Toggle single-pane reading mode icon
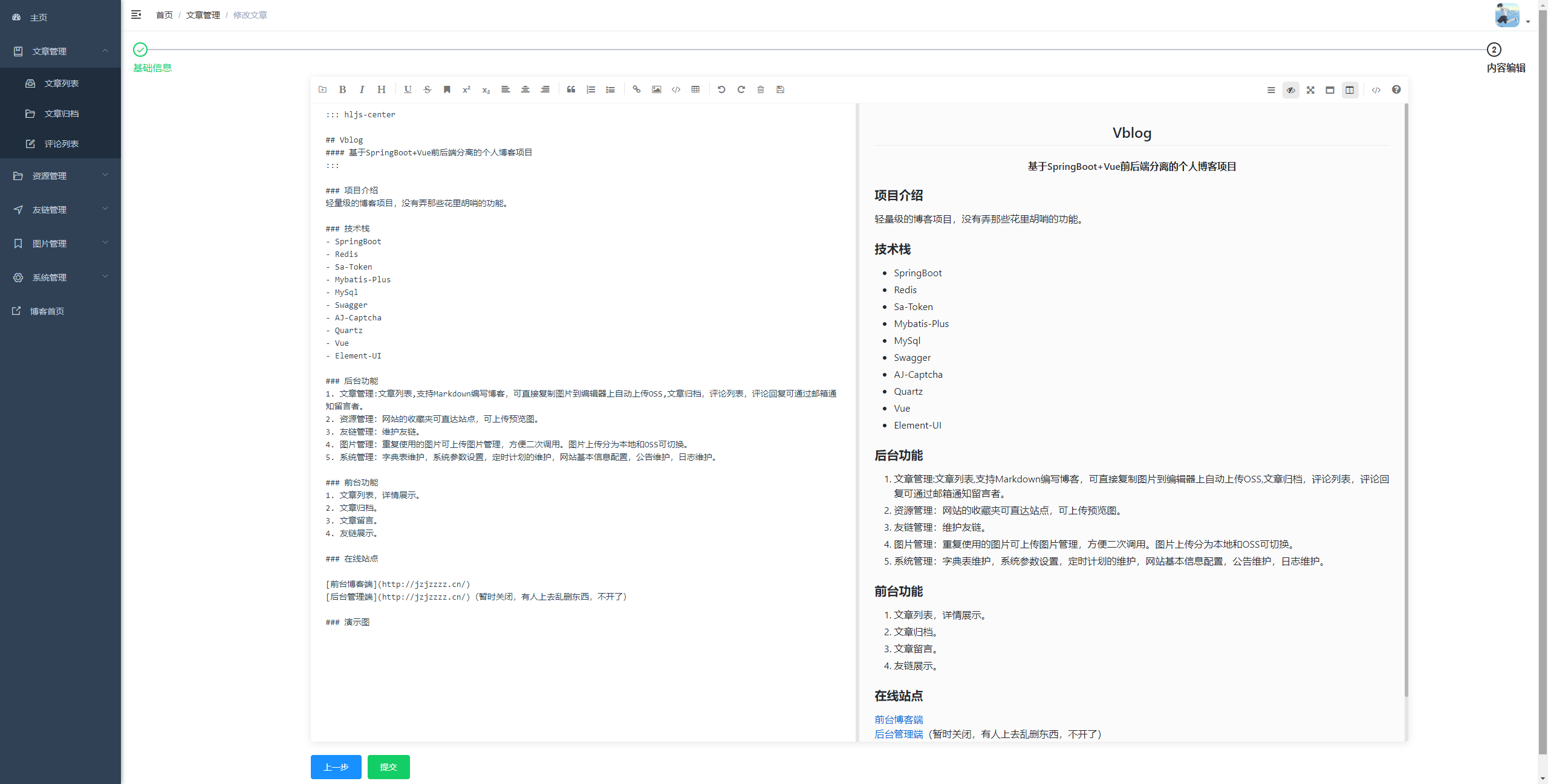This screenshot has height=784, width=1548. (x=1330, y=90)
